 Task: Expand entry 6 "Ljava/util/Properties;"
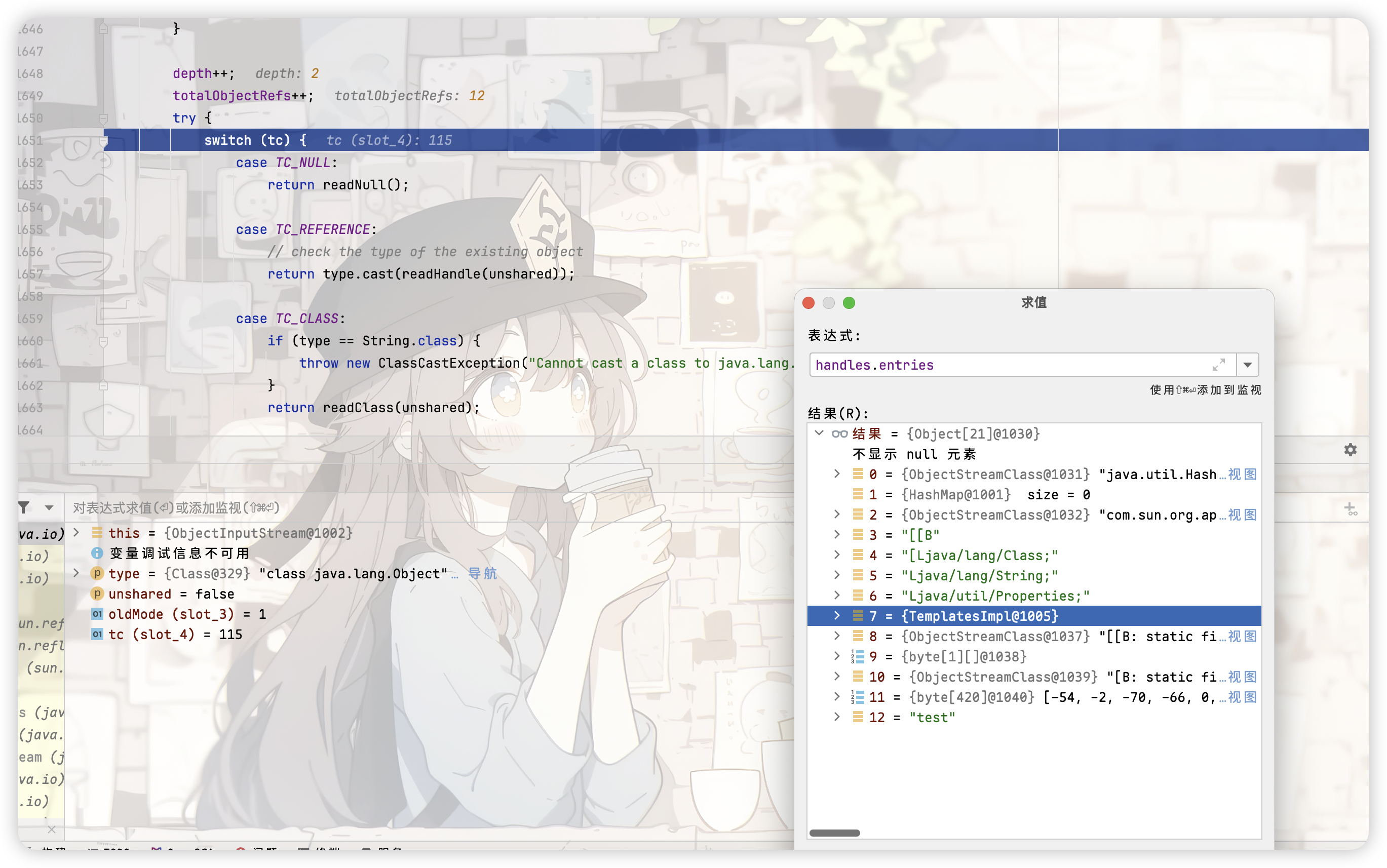837,596
